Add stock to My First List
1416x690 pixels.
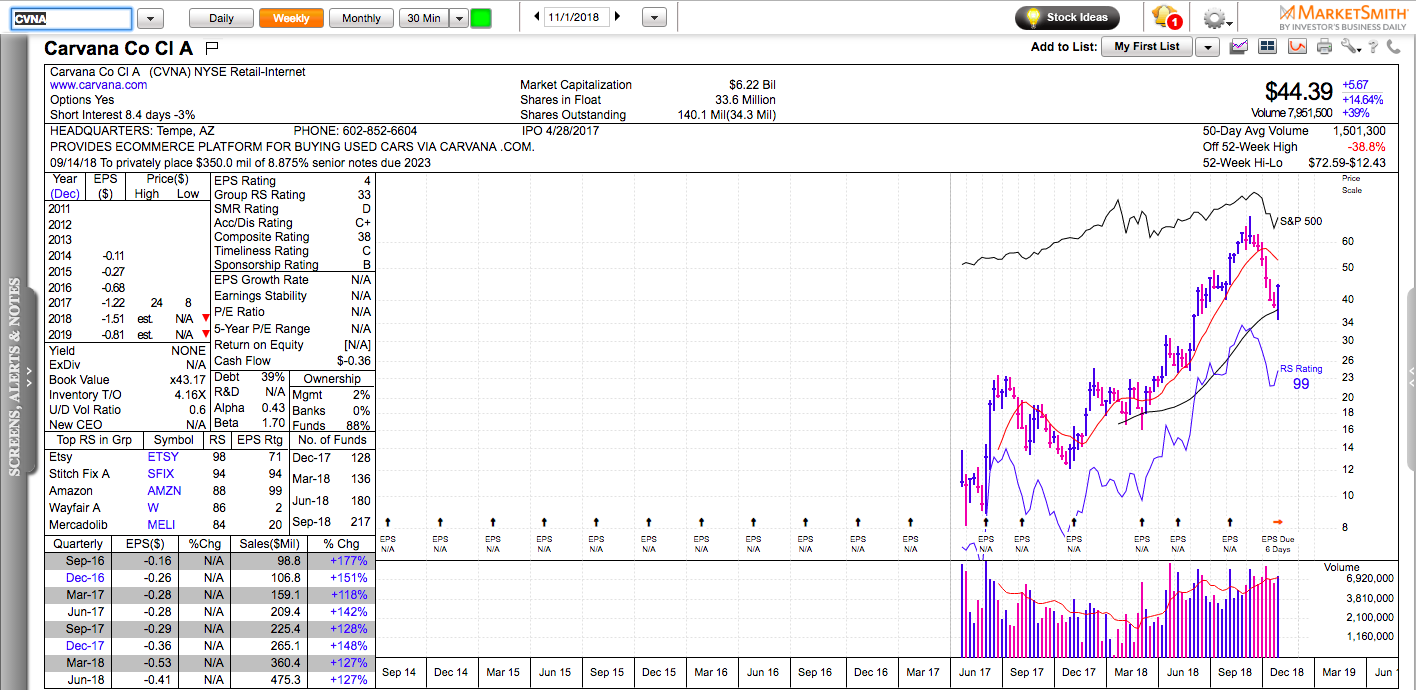point(1147,47)
